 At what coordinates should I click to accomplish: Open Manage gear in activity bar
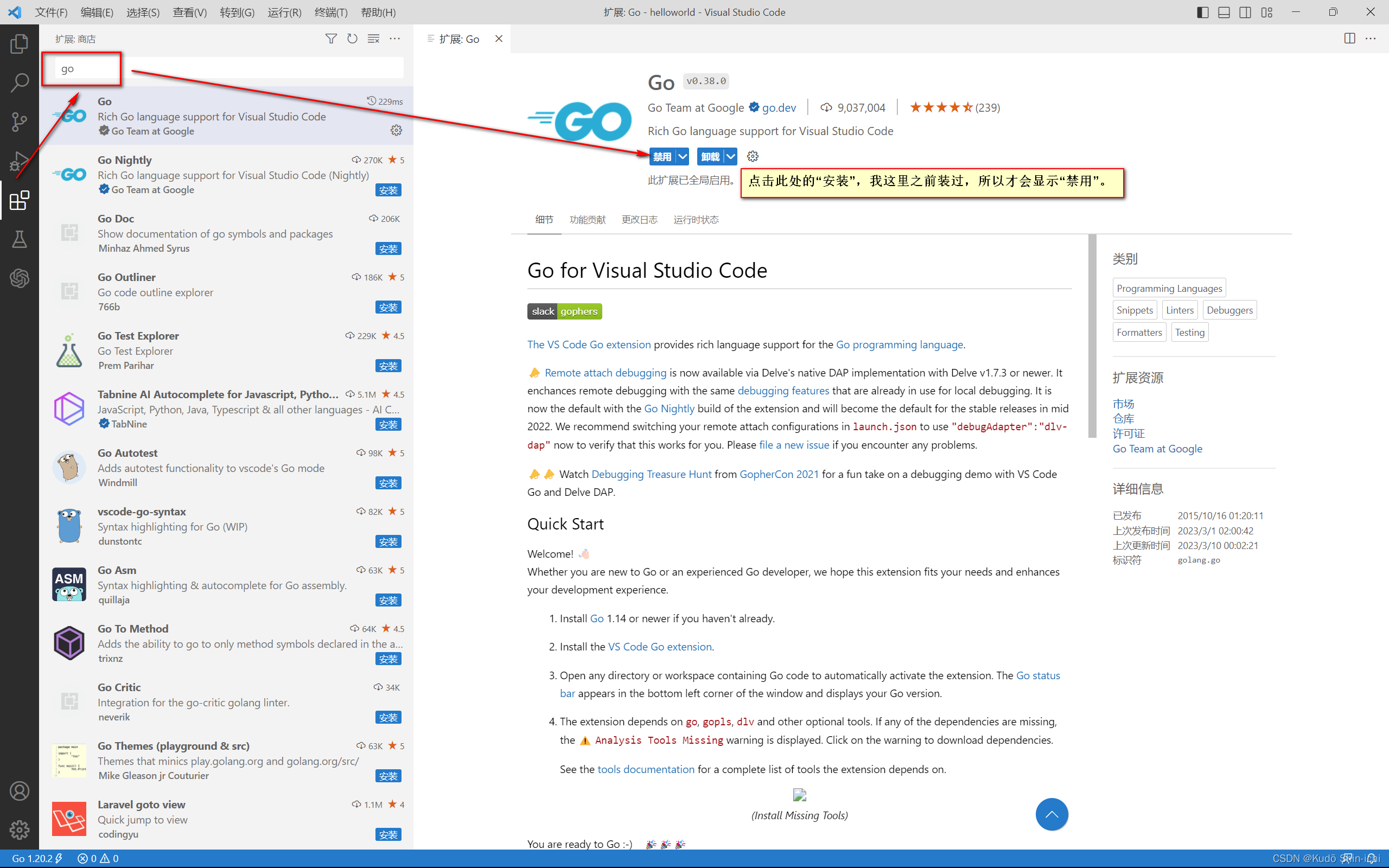20,829
